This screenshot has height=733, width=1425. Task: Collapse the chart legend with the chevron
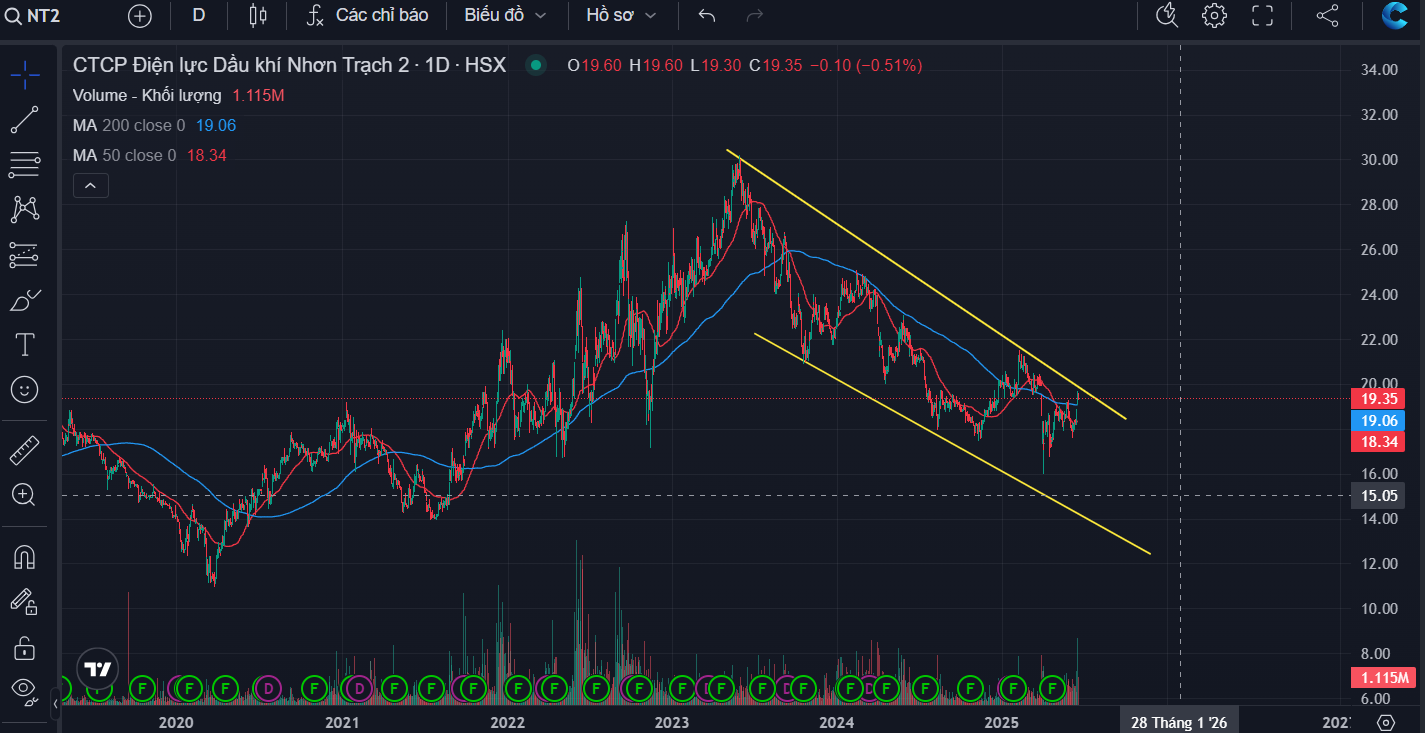[x=90, y=185]
